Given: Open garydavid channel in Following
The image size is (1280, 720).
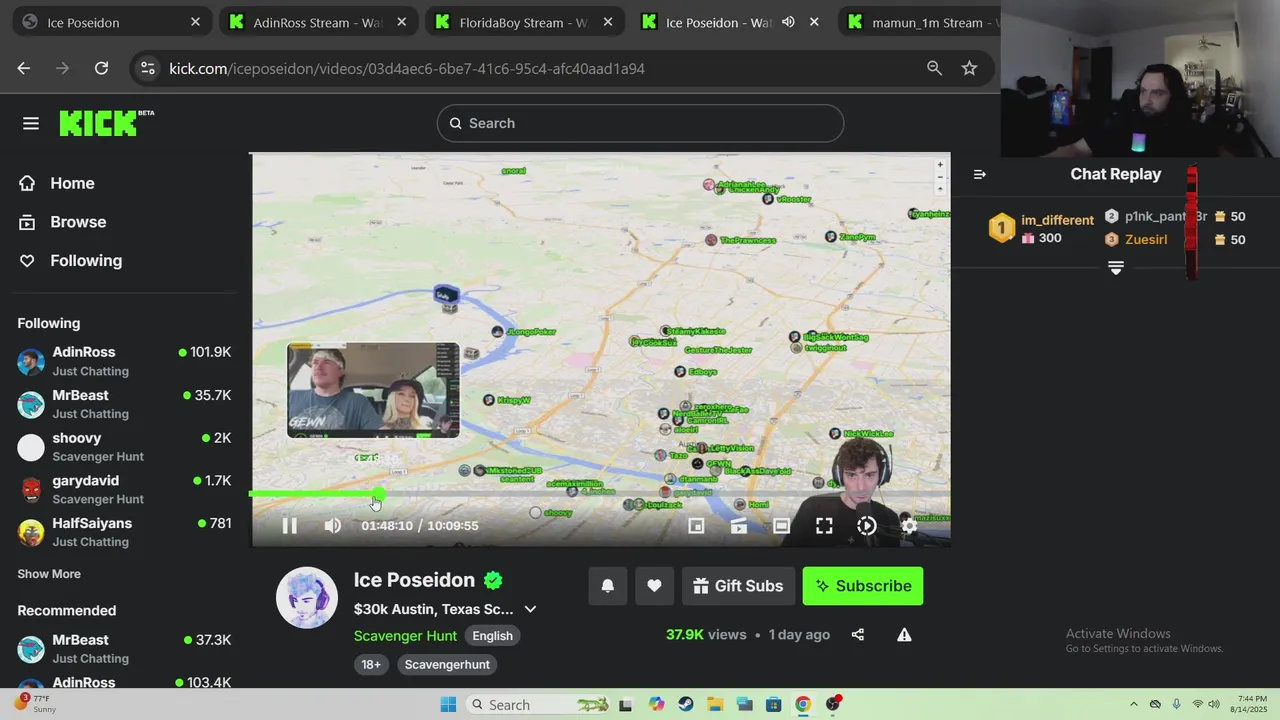Looking at the screenshot, I should tap(125, 489).
